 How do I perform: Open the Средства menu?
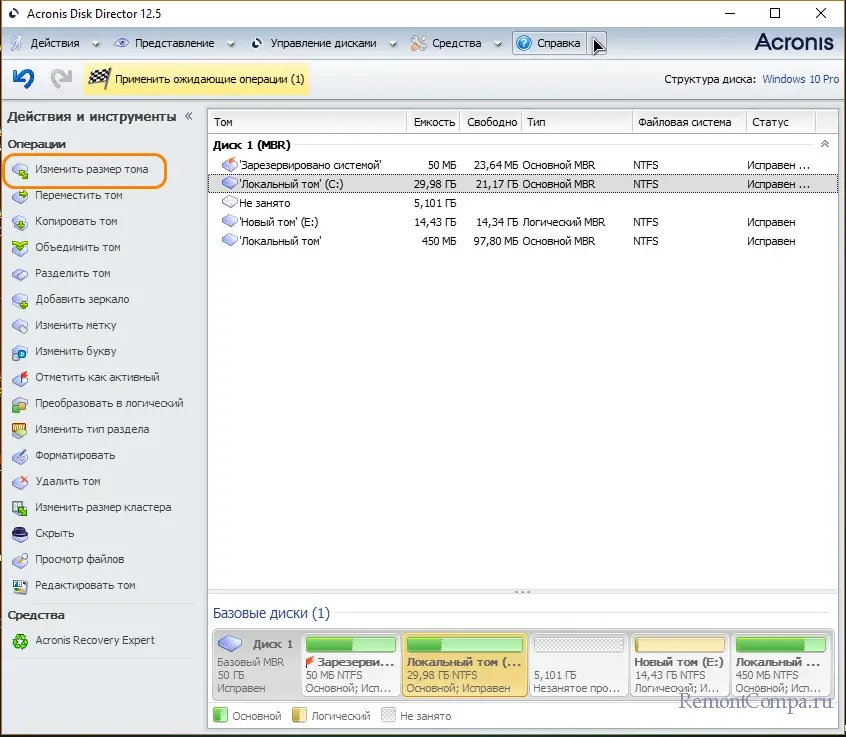coord(456,43)
